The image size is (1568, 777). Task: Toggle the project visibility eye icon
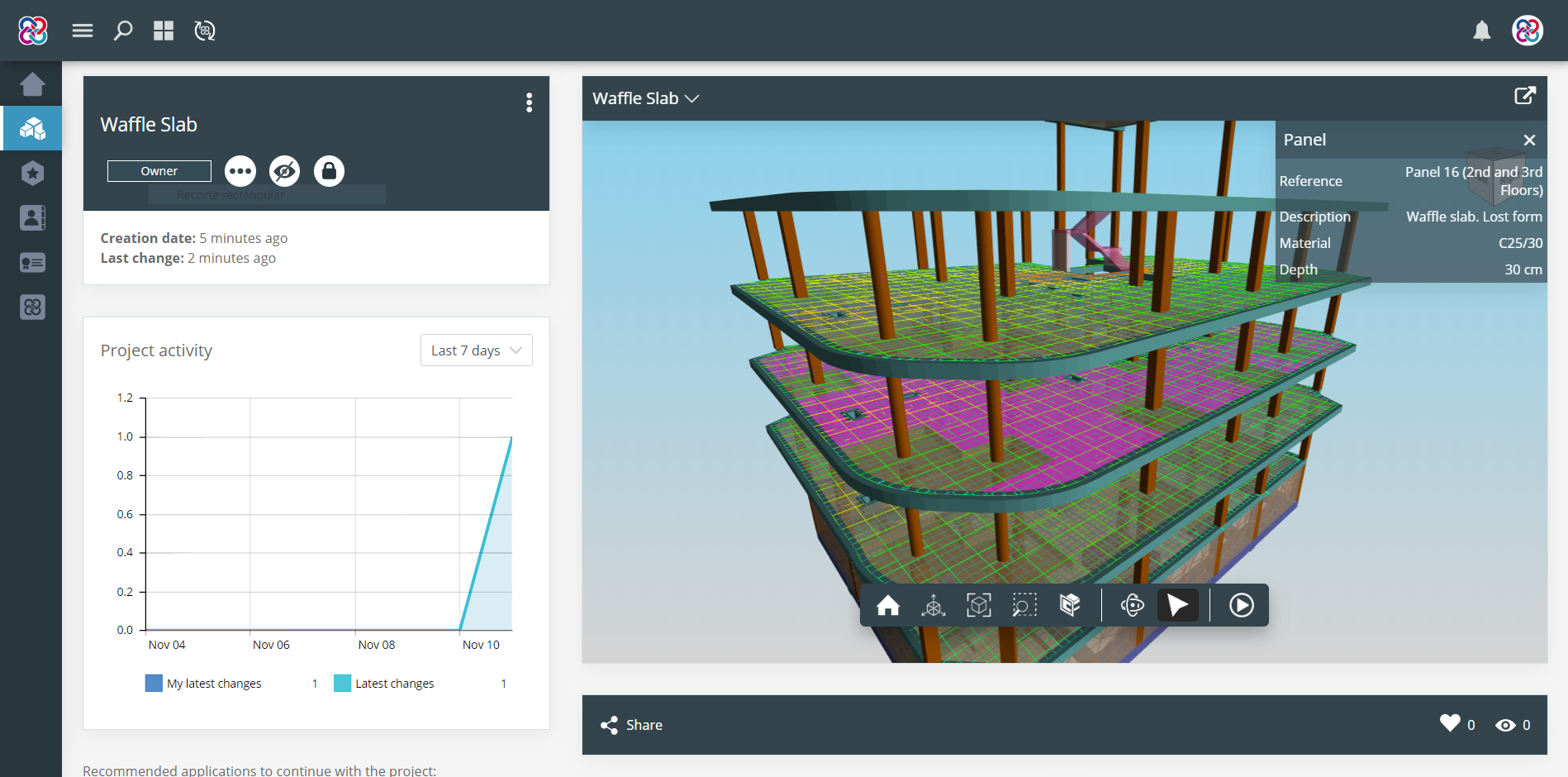point(284,171)
